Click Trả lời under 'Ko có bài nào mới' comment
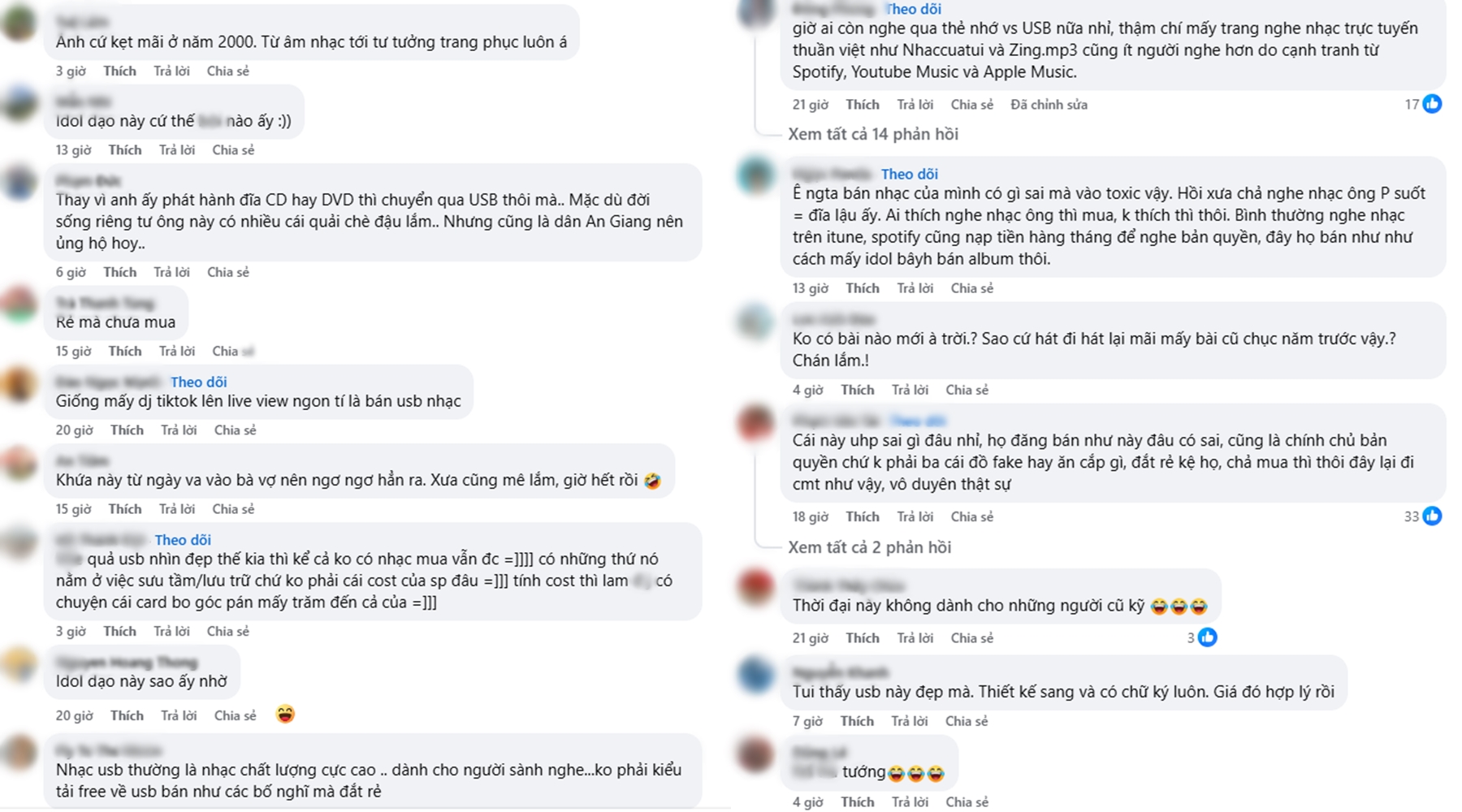Viewport: 1462px width, 812px height. 910,390
